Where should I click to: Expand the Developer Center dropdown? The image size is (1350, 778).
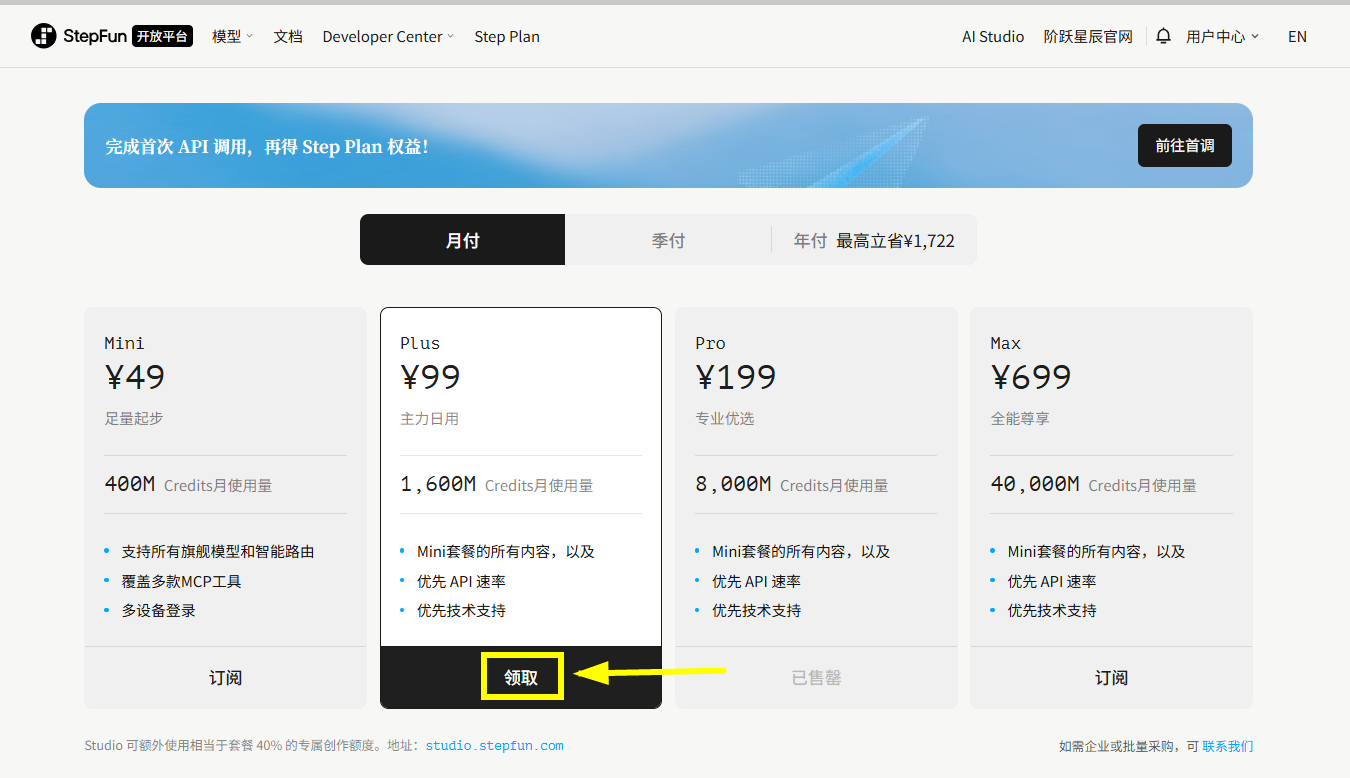(388, 36)
